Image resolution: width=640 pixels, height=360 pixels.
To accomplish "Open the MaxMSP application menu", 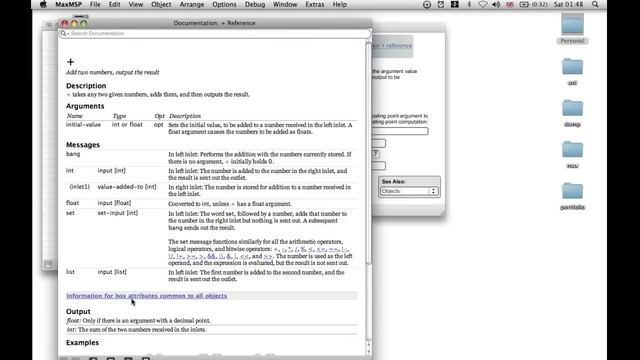I will (69, 4).
